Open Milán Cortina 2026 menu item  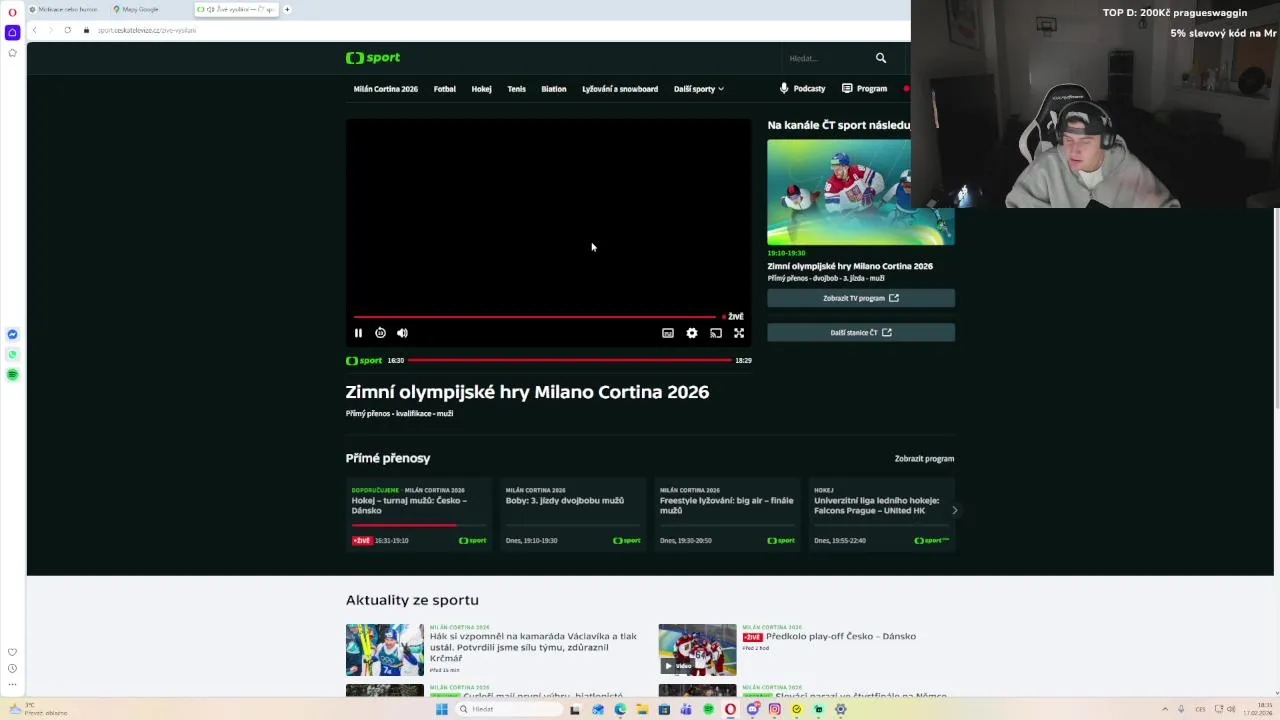(385, 89)
